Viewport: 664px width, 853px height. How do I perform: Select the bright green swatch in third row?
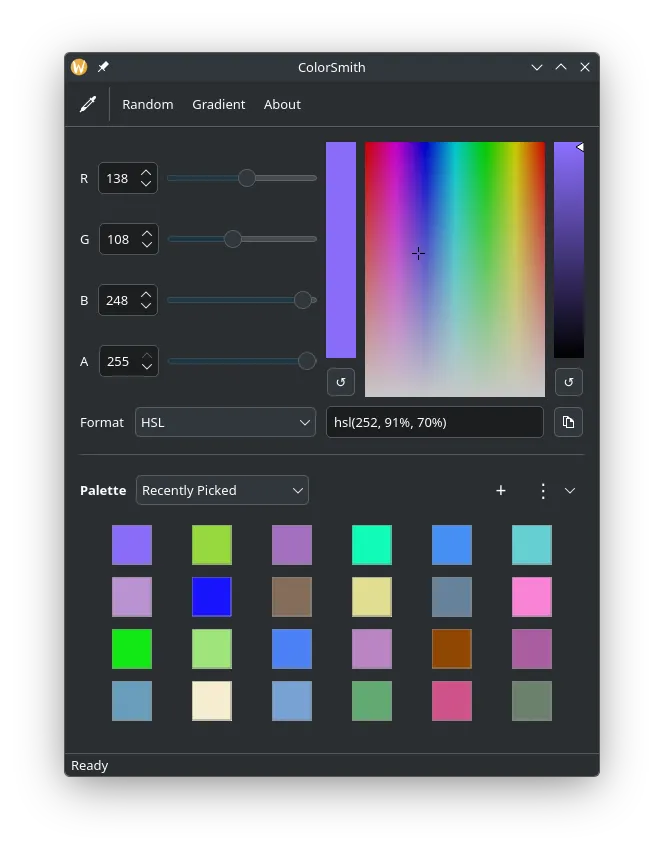[132, 649]
